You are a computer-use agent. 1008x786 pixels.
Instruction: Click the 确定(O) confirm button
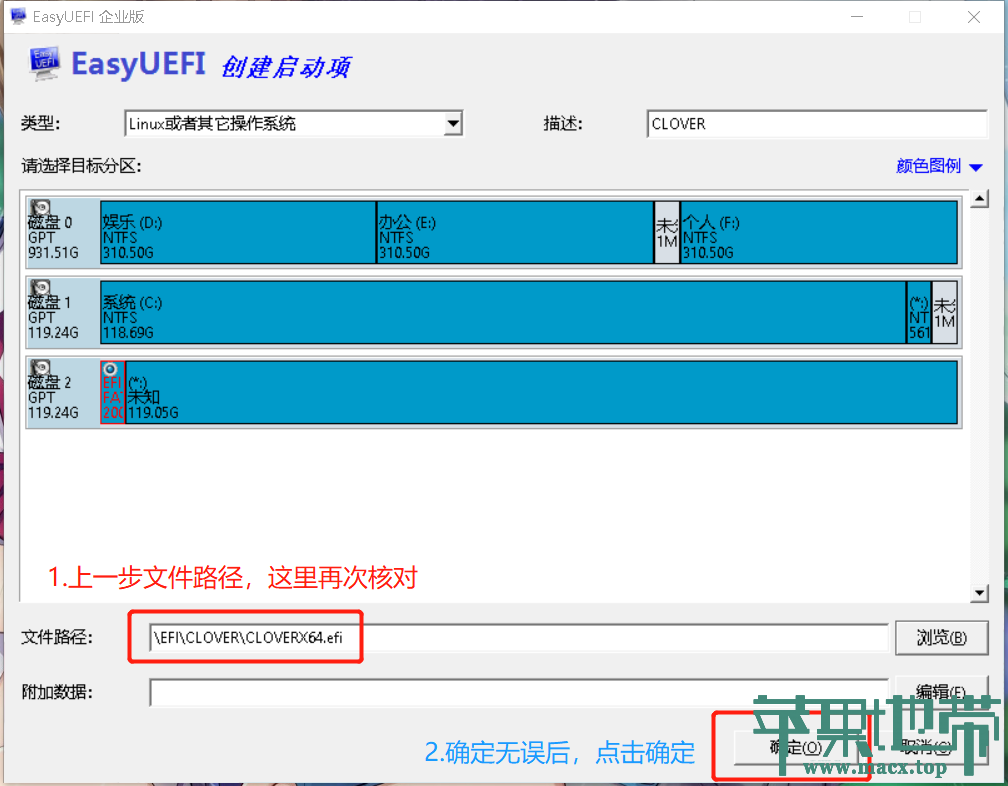(796, 747)
